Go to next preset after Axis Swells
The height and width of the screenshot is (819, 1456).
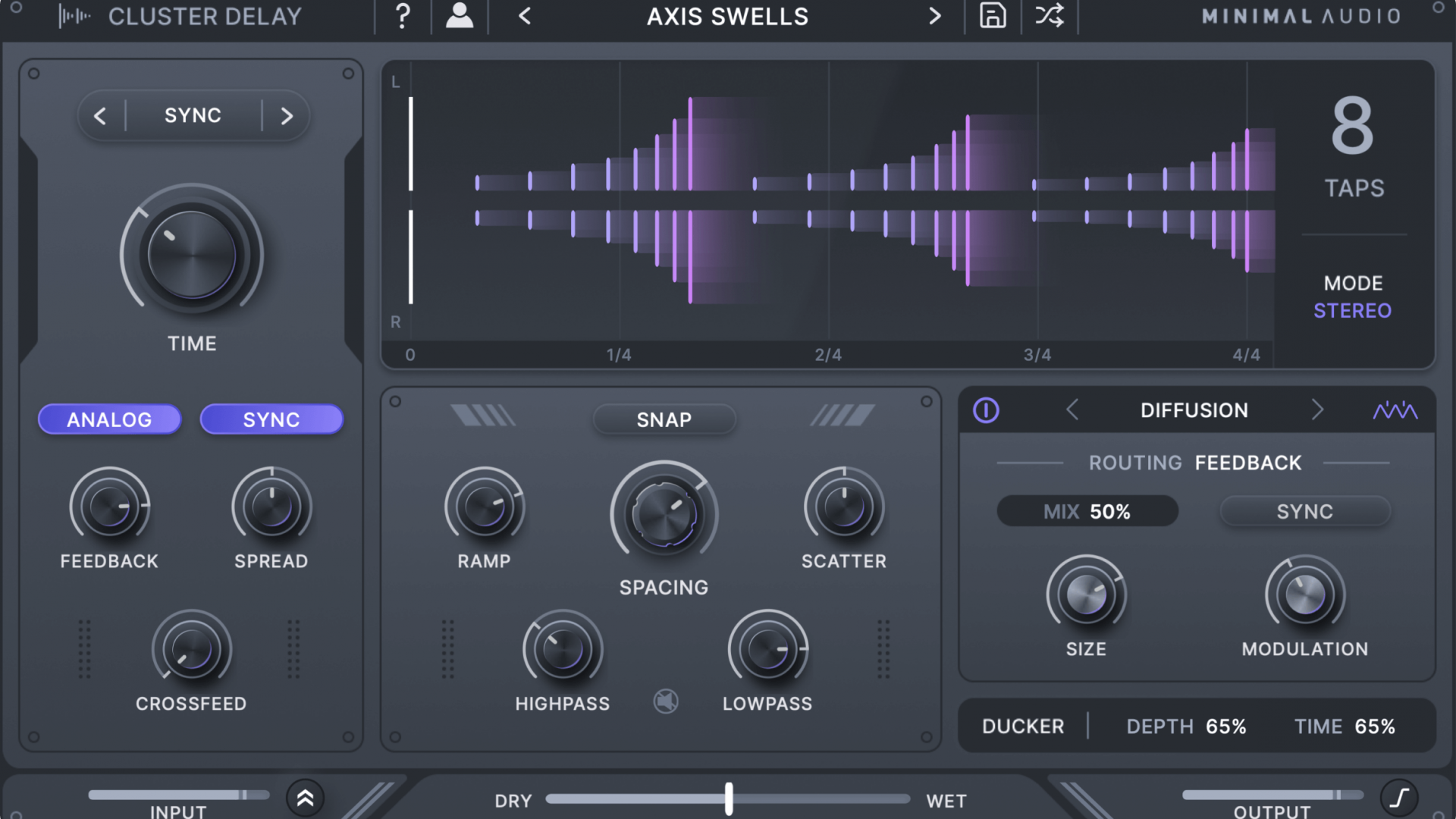(934, 16)
